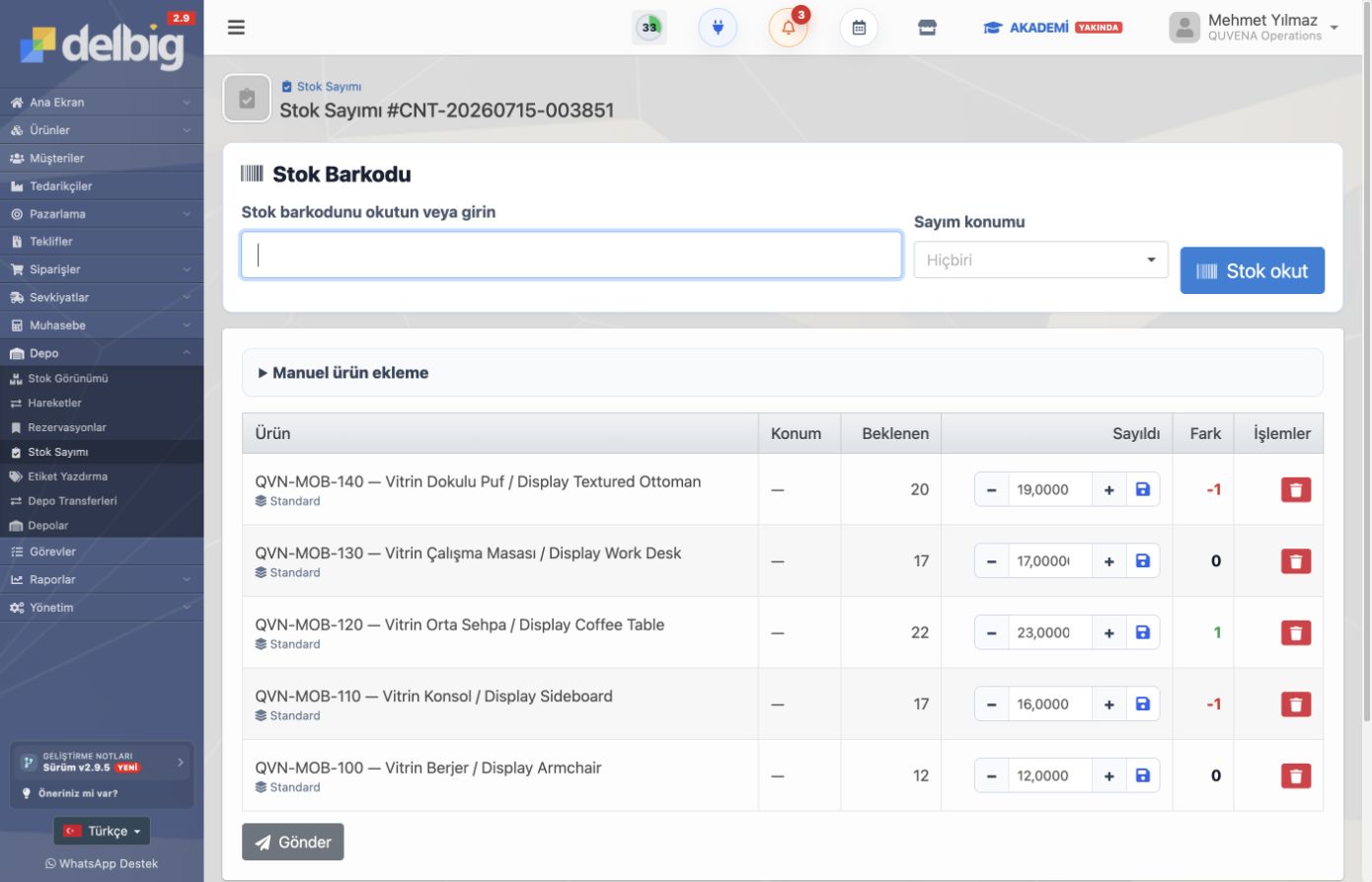This screenshot has height=882, width=1372.
Task: Open the notifications bell icon
Action: tap(788, 28)
